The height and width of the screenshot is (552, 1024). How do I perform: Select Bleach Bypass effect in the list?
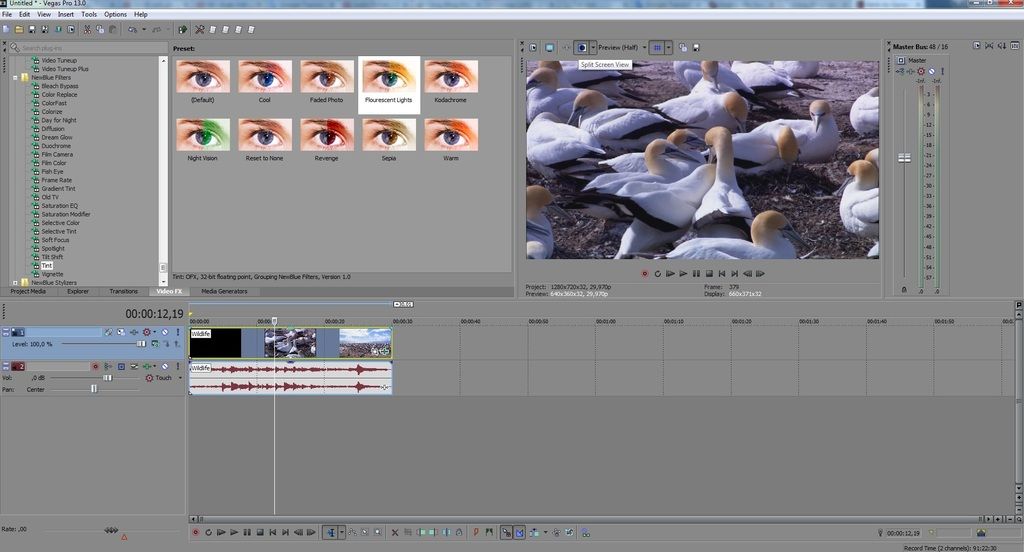click(59, 86)
